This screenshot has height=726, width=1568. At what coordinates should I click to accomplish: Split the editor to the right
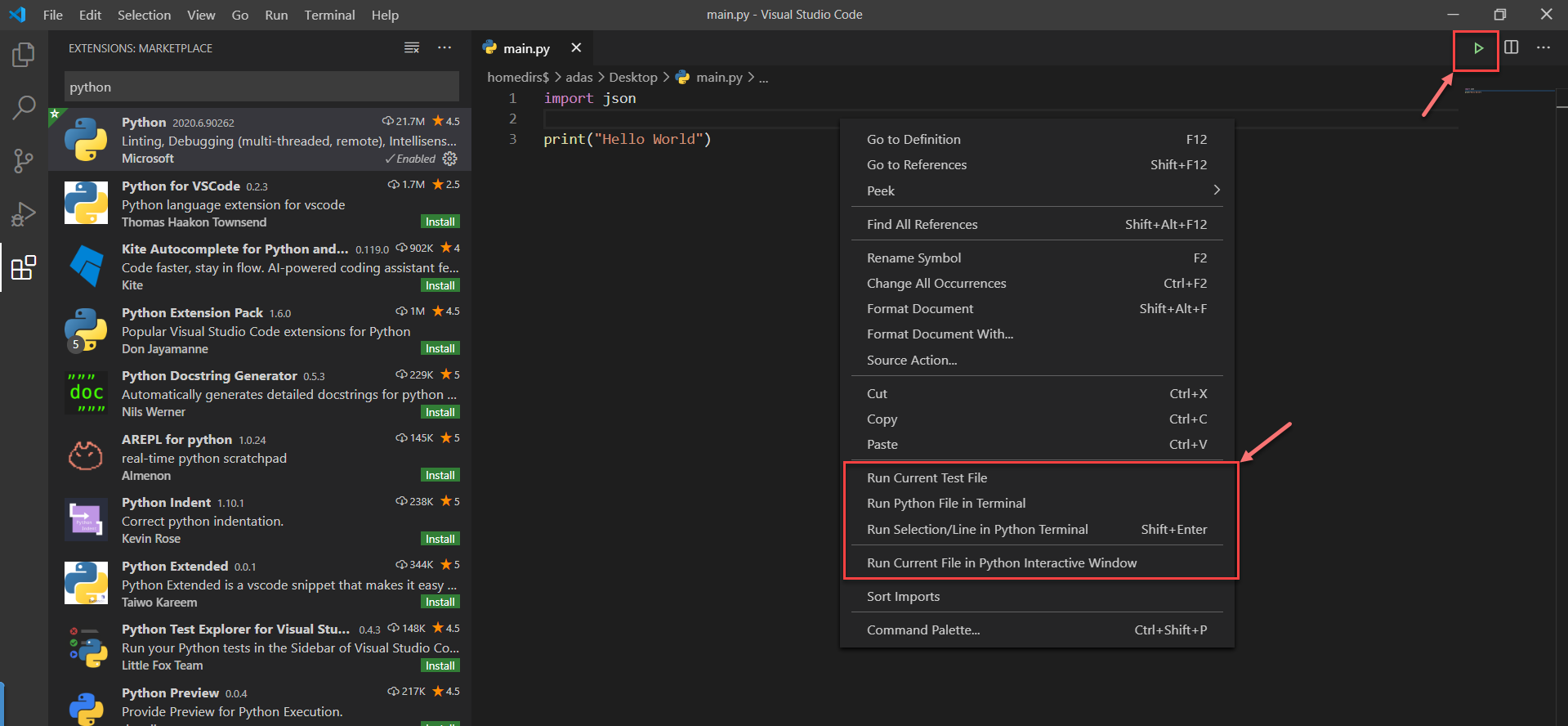1511,47
